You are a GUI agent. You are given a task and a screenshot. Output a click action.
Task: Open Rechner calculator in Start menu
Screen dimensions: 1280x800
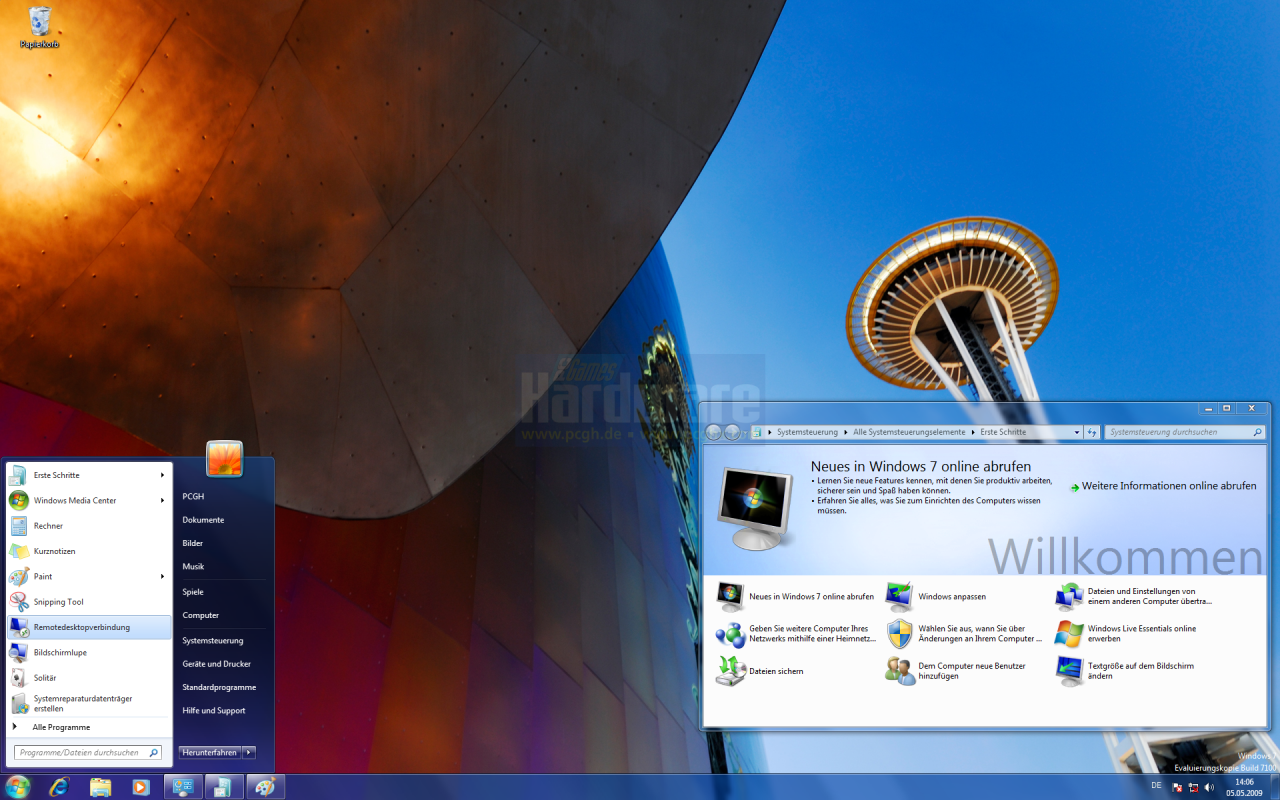point(88,526)
